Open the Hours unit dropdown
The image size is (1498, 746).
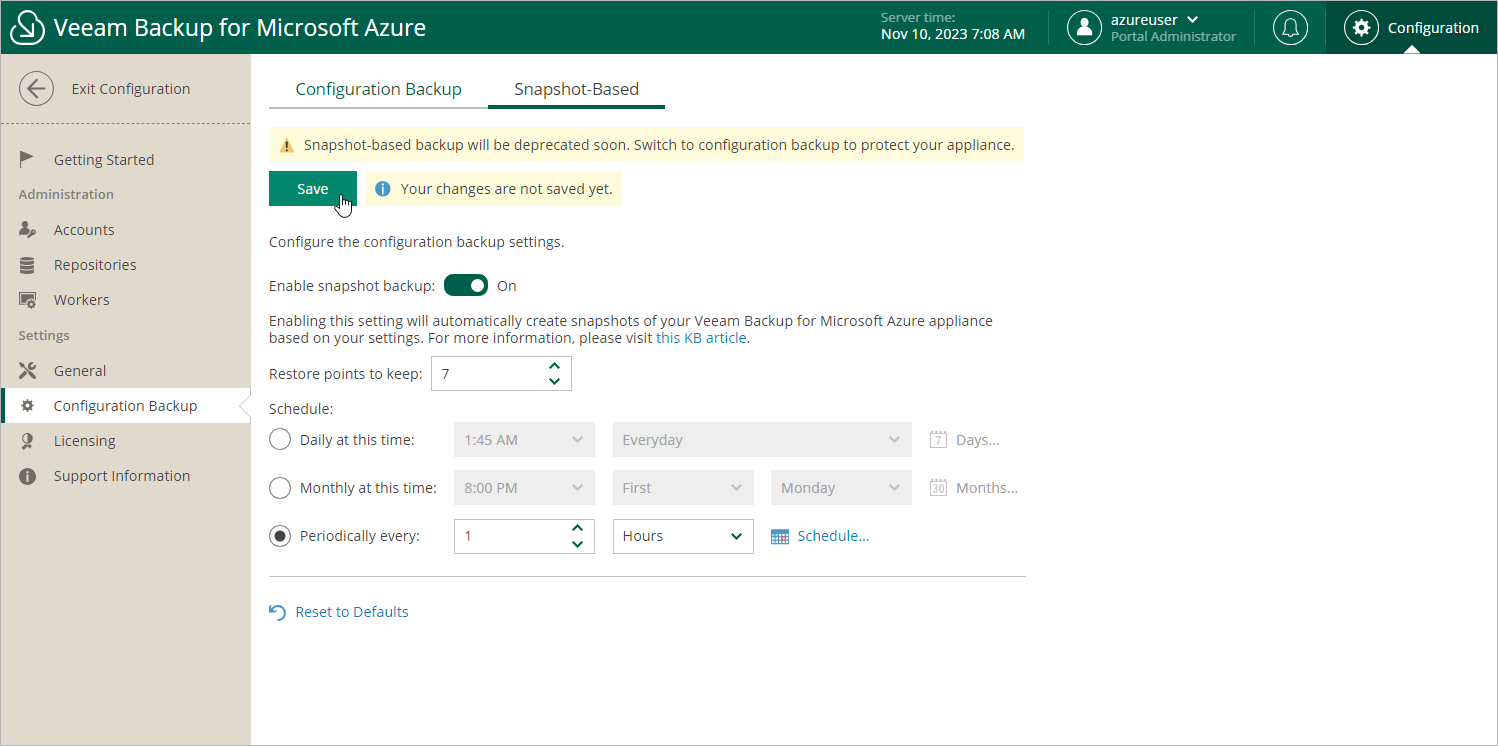pos(683,536)
